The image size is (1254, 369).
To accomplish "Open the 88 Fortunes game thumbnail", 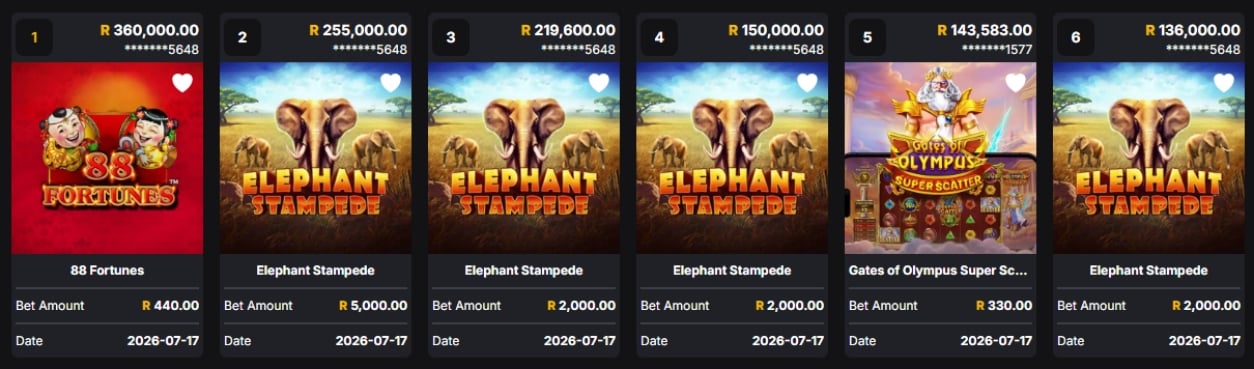I will click(x=107, y=158).
